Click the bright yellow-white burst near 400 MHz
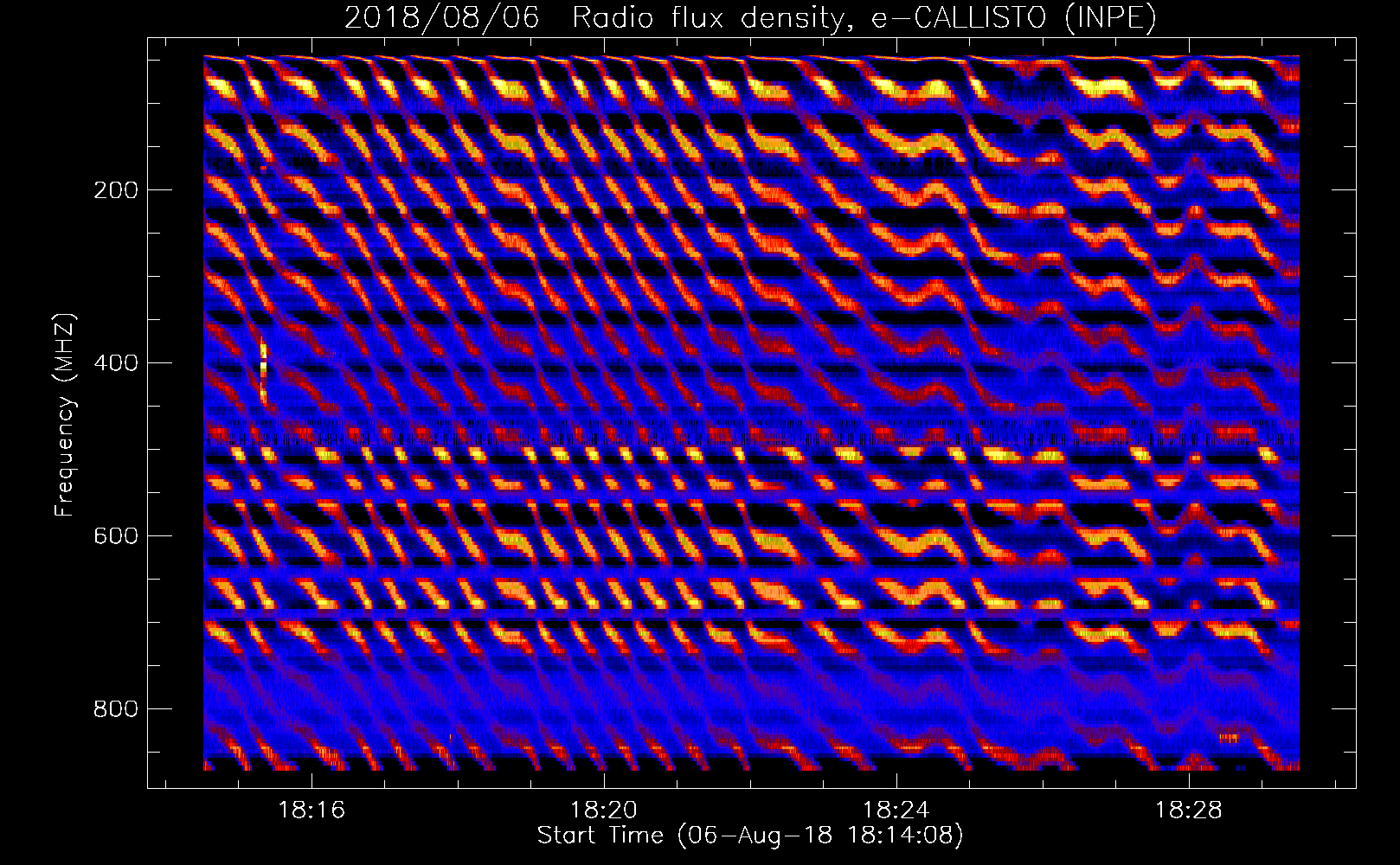 (x=264, y=370)
